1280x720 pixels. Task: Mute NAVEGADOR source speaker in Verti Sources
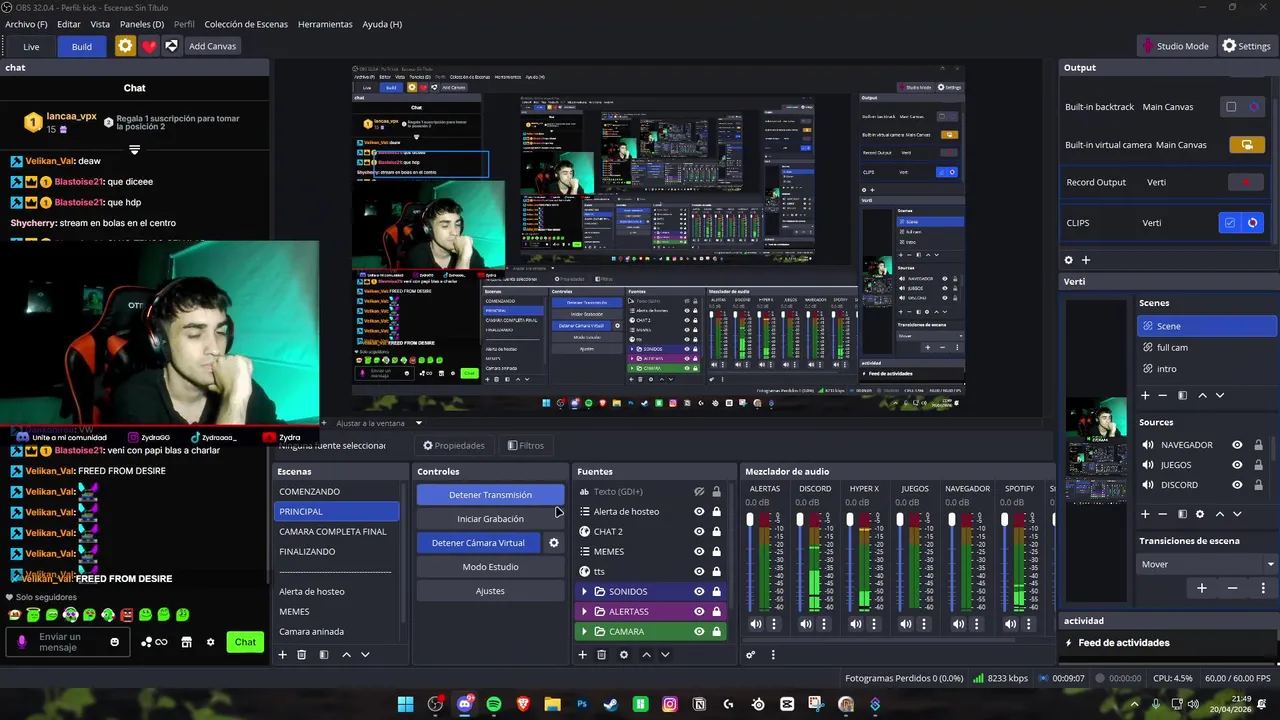click(x=1147, y=445)
